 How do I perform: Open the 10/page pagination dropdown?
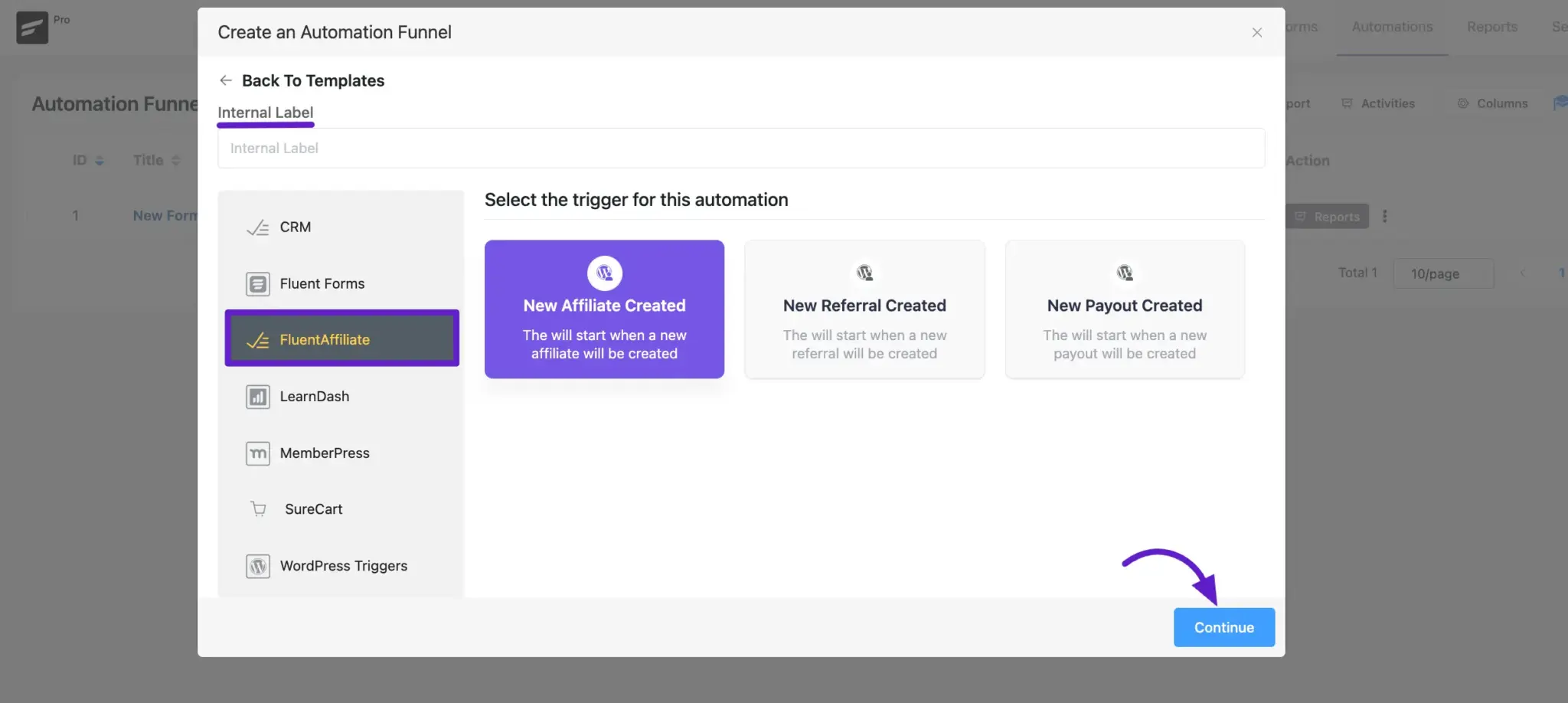point(1442,273)
